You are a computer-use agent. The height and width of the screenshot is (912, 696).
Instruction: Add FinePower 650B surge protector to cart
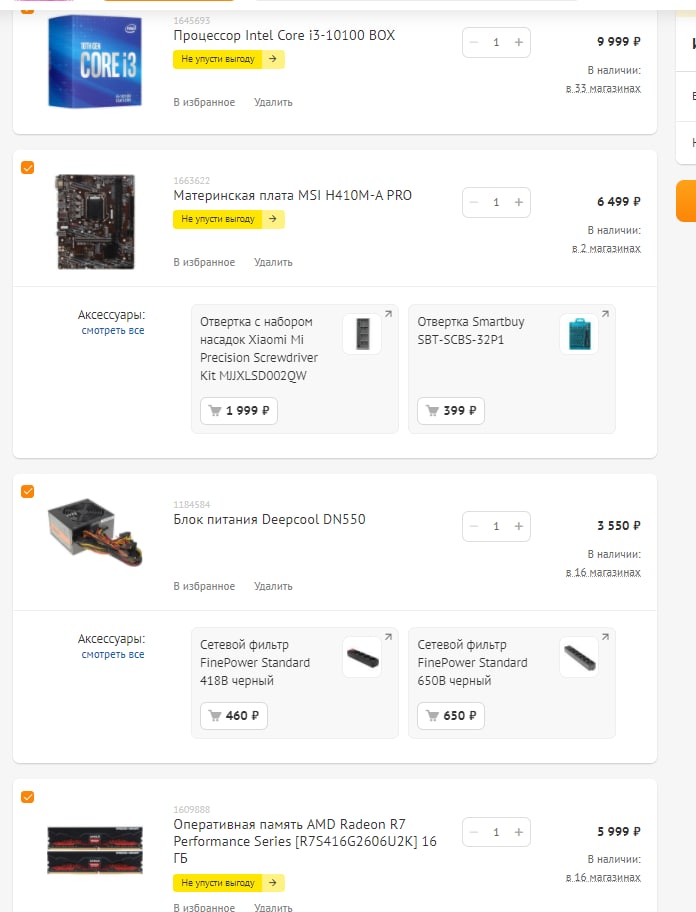(x=451, y=716)
